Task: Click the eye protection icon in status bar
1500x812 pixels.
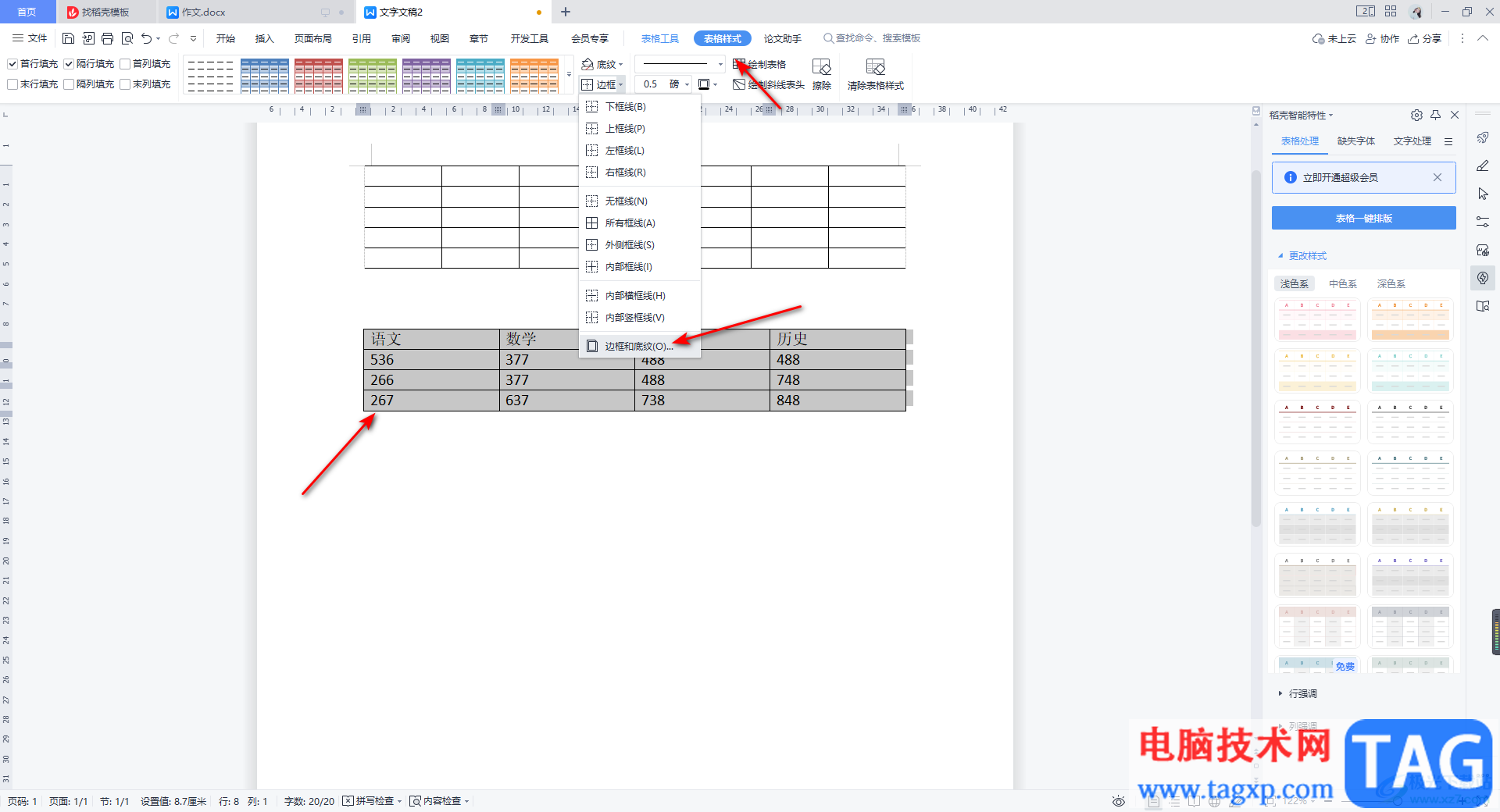Action: point(1119,801)
